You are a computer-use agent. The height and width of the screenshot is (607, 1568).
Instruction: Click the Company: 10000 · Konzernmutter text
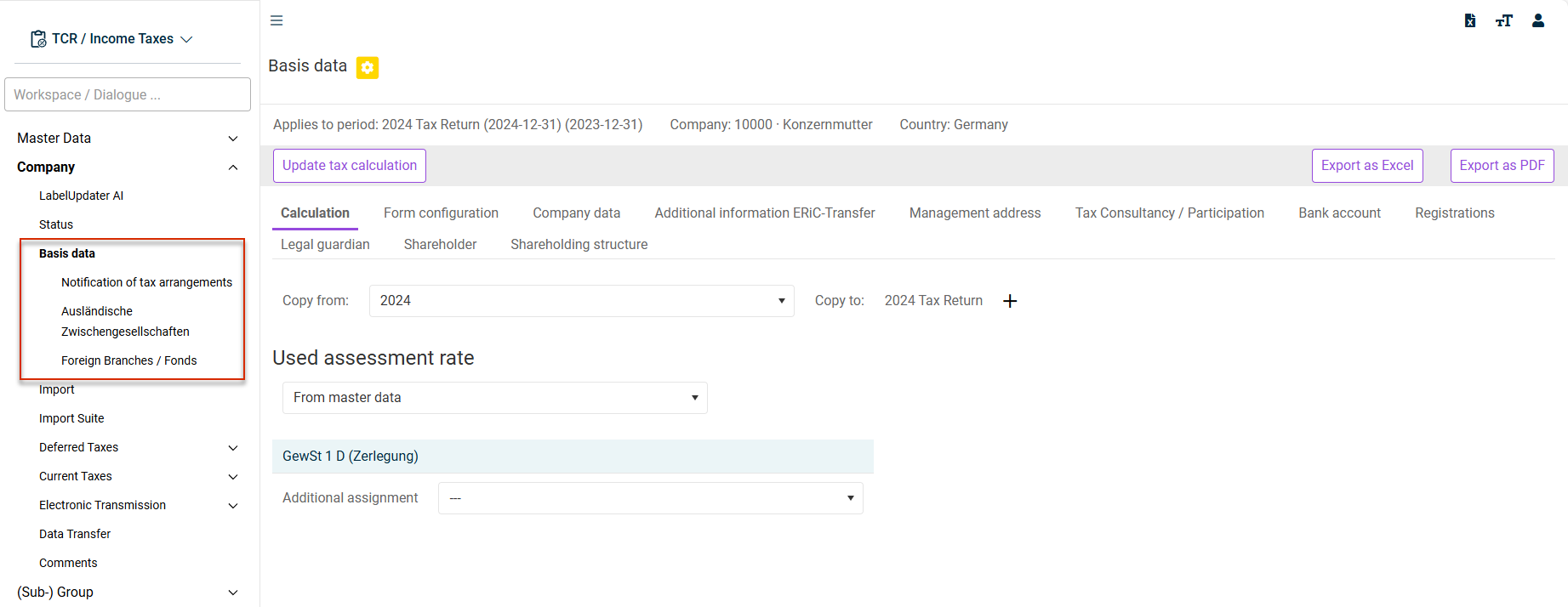pyautogui.click(x=771, y=125)
